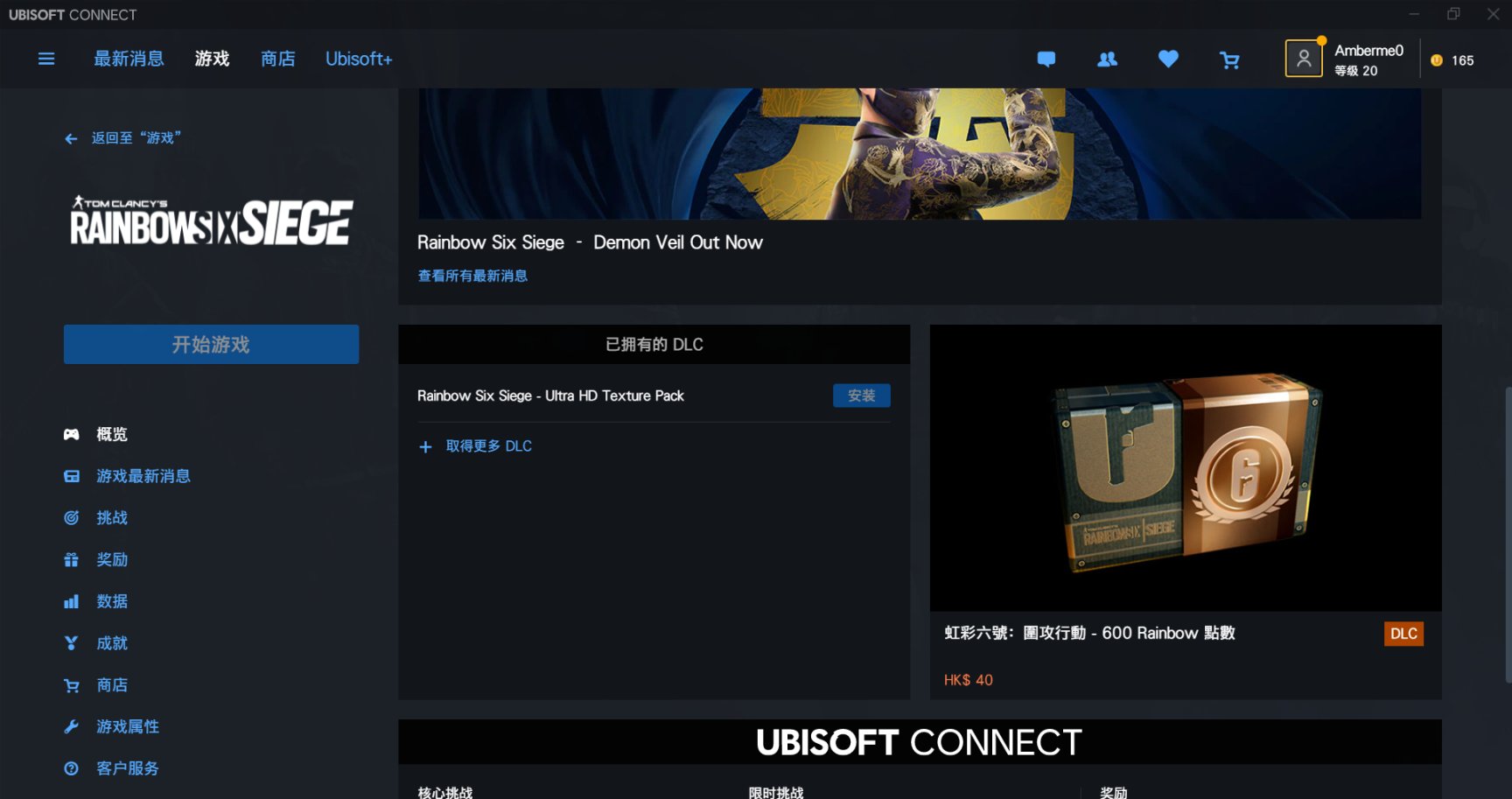Image resolution: width=1512 pixels, height=799 pixels.
Task: Click the 已拥有的 DLC panel header
Action: [654, 345]
